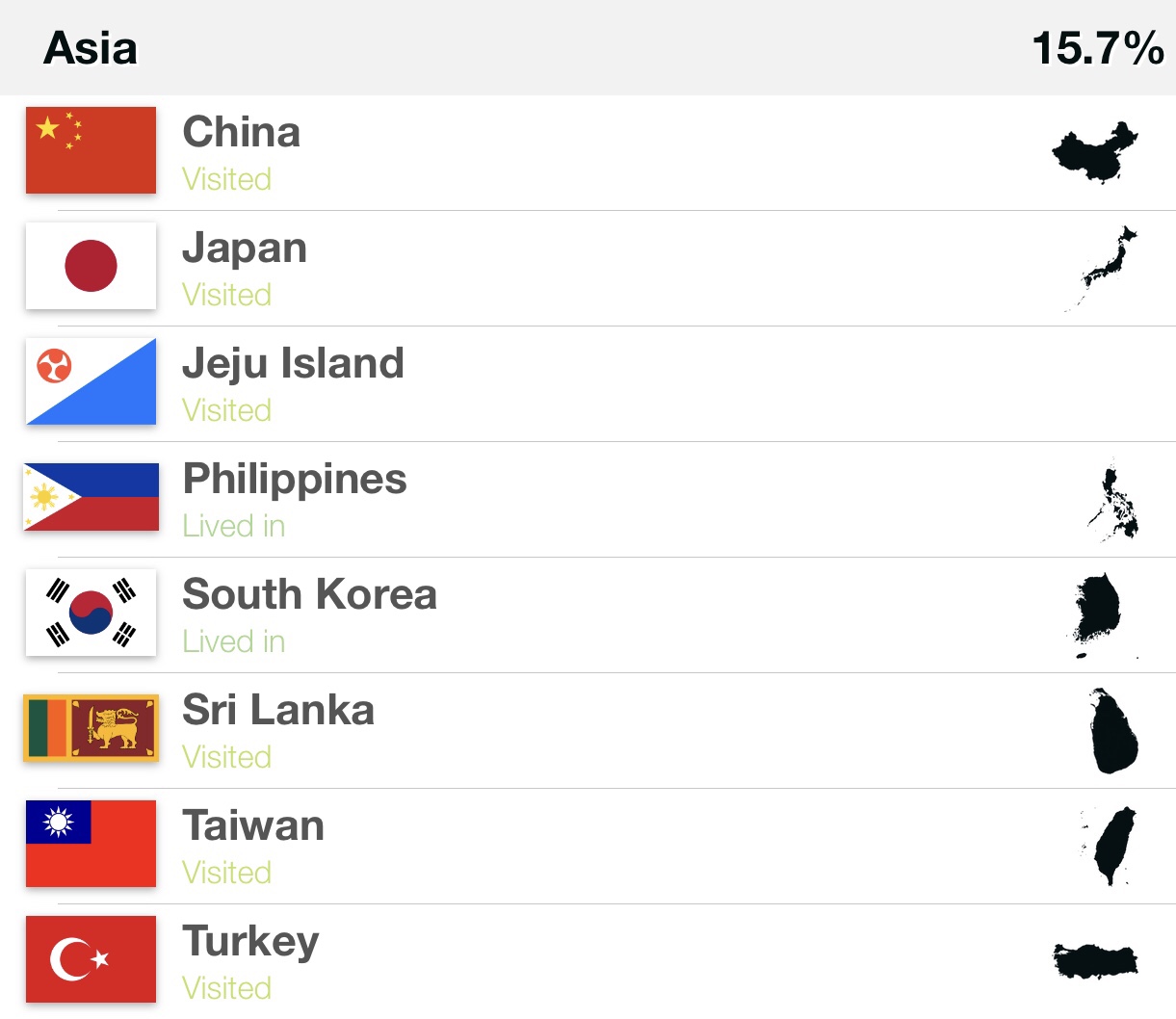Viewport: 1176px width, 1019px height.
Task: Click the Turkey map silhouette
Action: [x=1095, y=960]
